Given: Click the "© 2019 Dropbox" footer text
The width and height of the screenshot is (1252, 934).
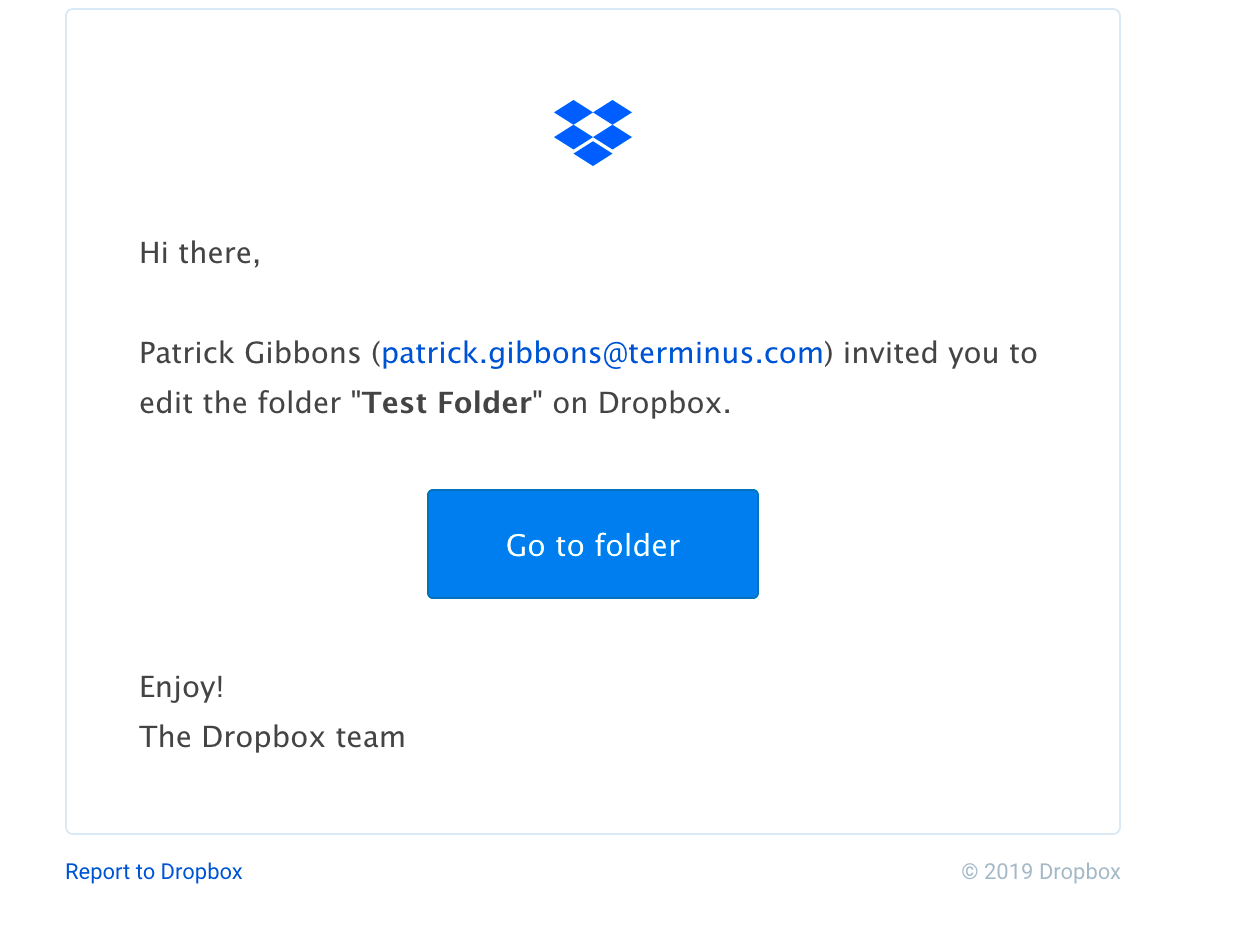Looking at the screenshot, I should point(1041,872).
